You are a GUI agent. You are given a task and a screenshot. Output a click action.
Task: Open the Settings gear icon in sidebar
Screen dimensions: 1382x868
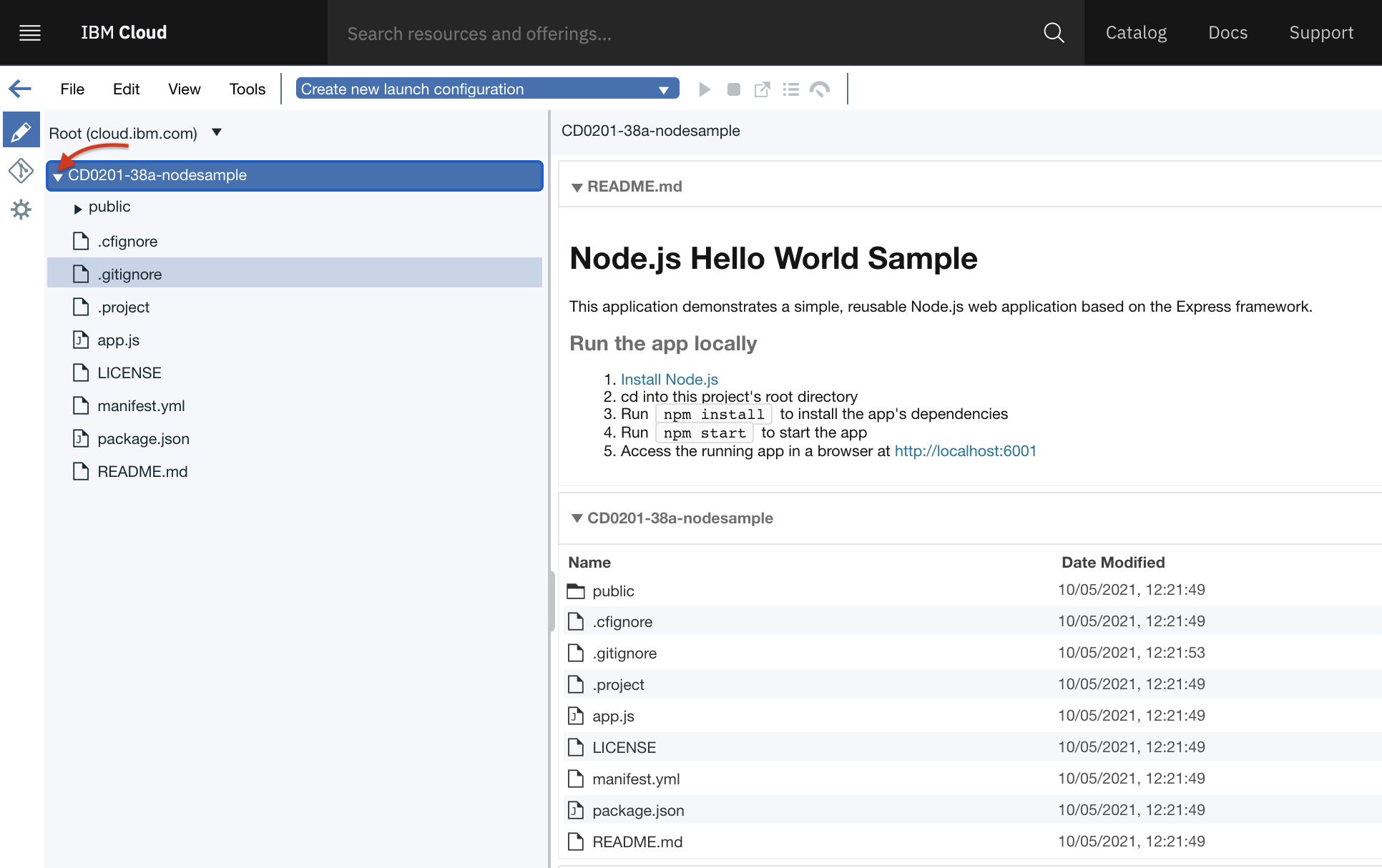pyautogui.click(x=21, y=209)
